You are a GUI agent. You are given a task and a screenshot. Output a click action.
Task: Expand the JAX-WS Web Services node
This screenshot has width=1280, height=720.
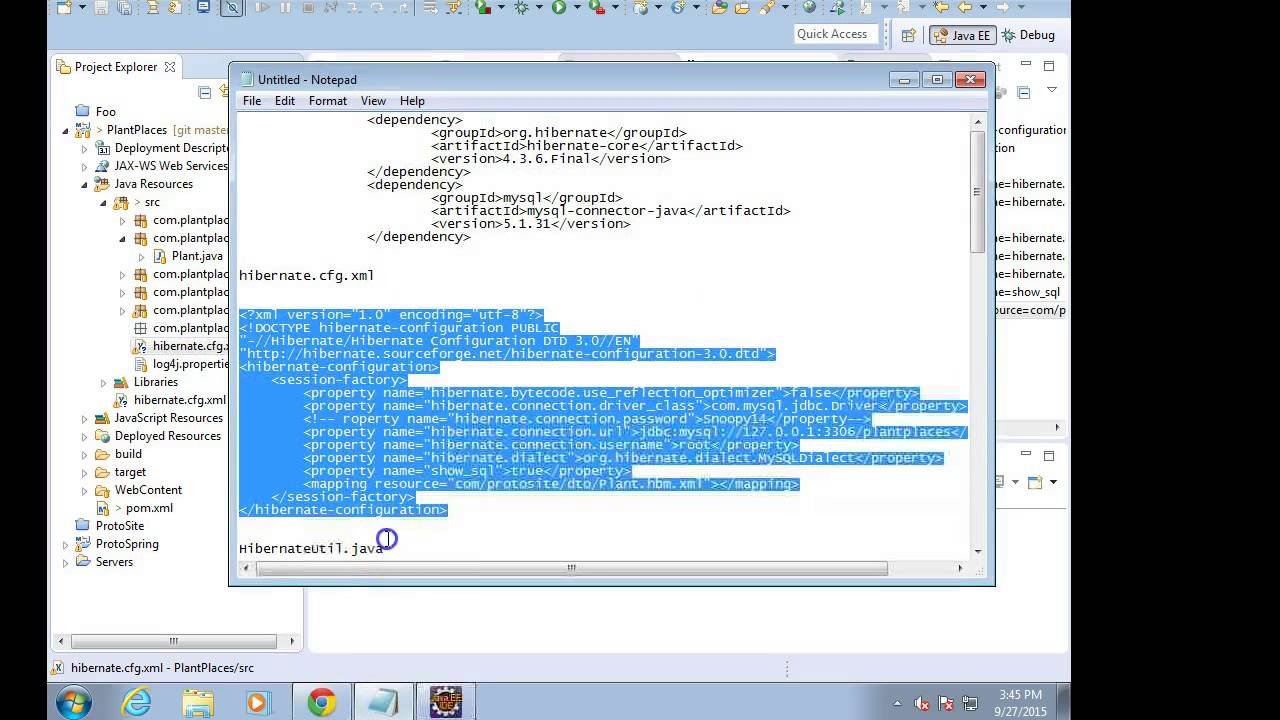pyautogui.click(x=85, y=166)
